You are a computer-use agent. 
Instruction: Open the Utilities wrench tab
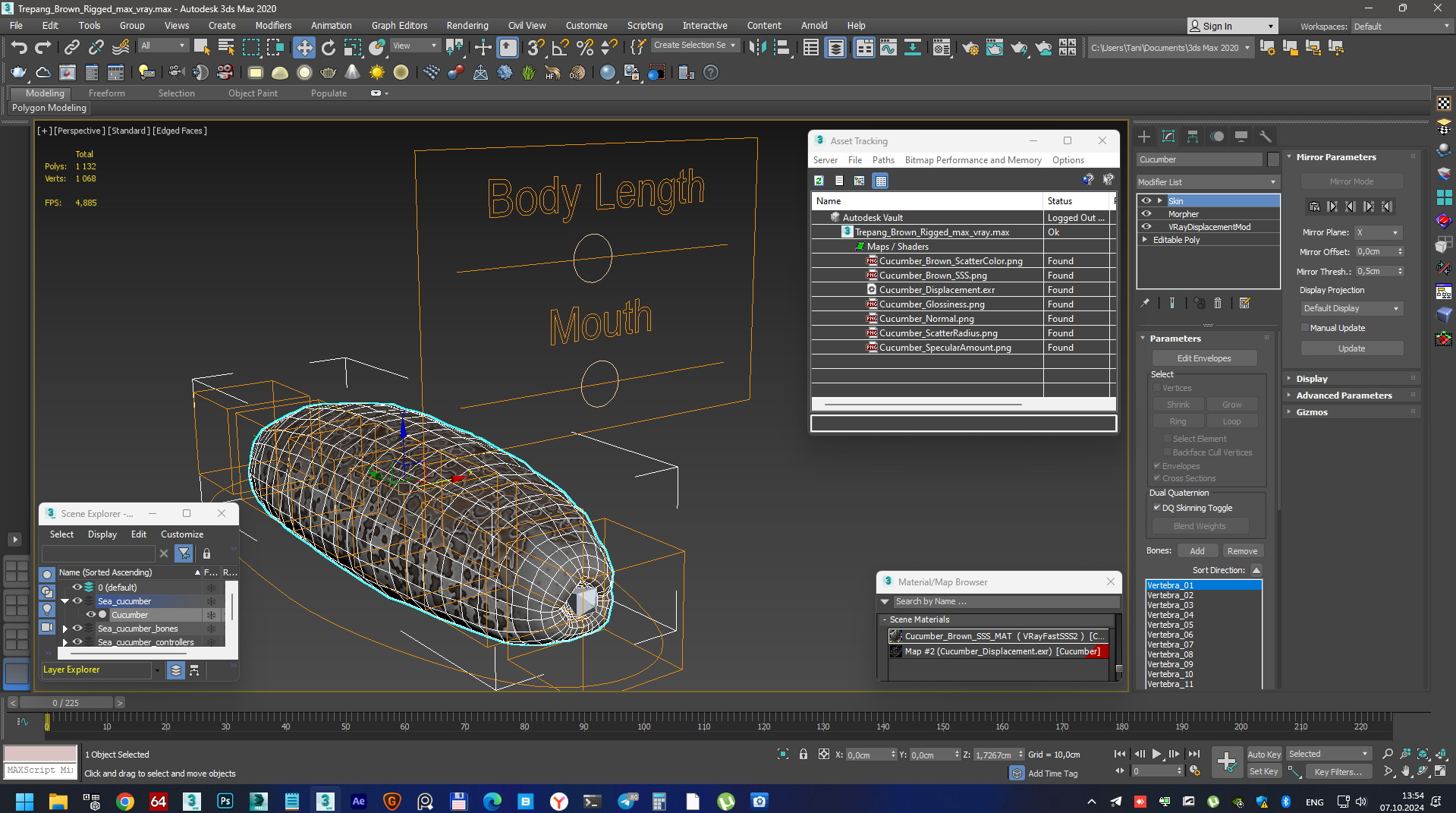tap(1265, 137)
